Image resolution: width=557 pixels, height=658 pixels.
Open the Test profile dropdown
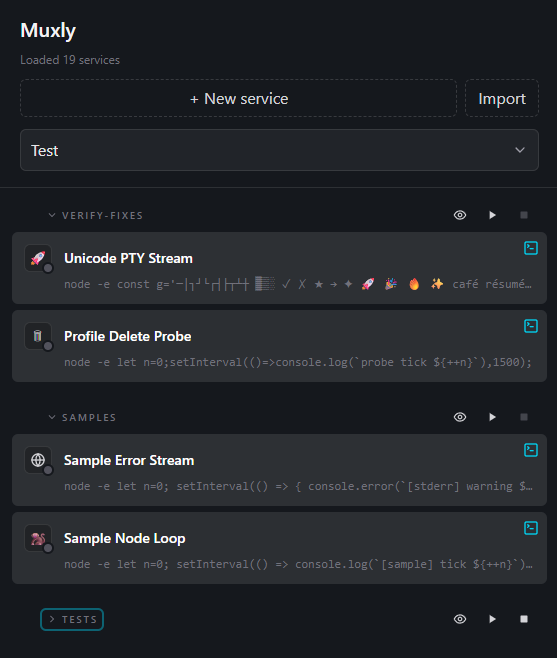click(x=279, y=150)
